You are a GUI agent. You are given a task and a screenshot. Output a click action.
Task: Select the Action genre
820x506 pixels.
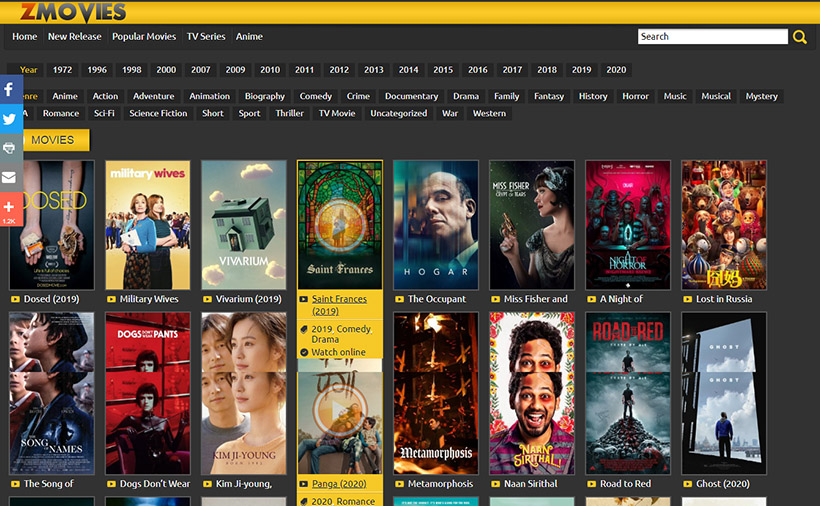pos(105,96)
